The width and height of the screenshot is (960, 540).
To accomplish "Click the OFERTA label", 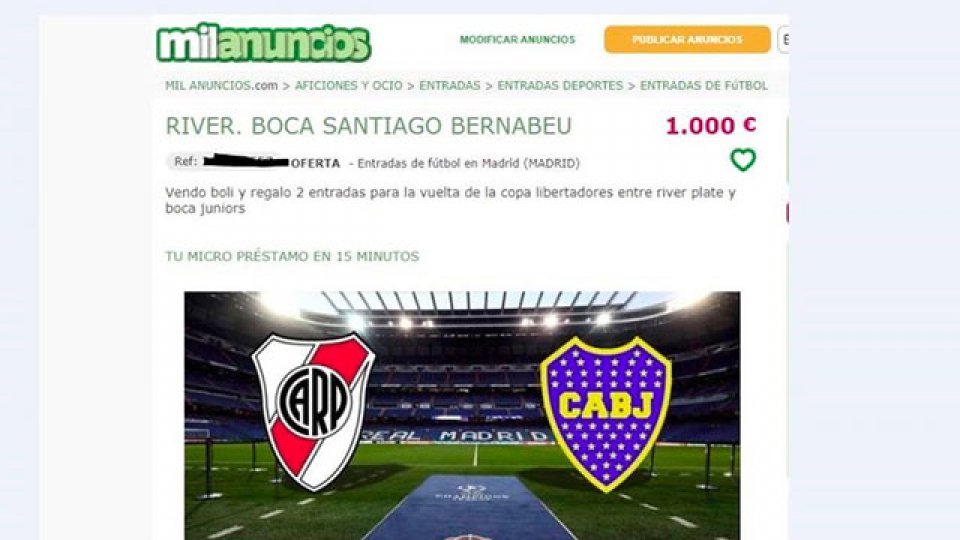I will point(315,163).
